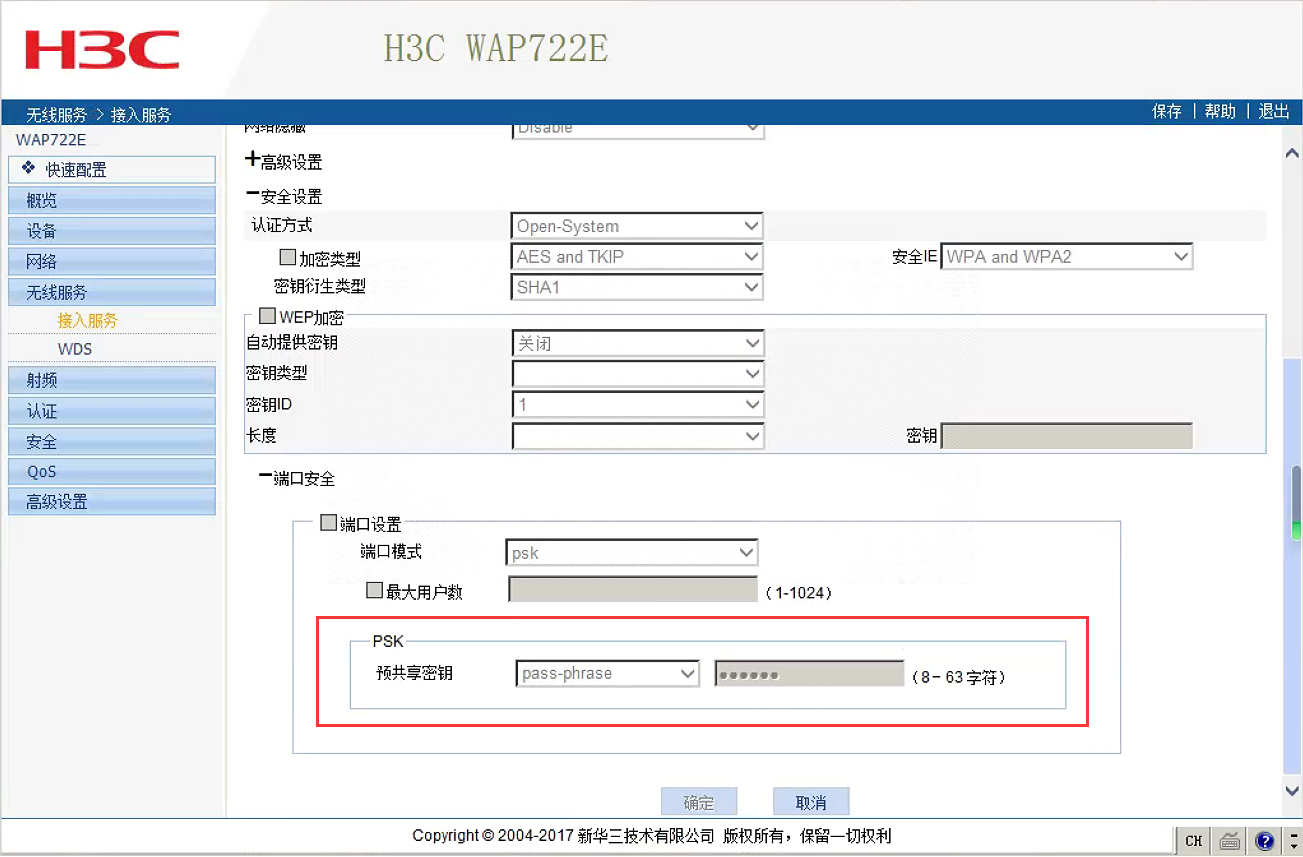This screenshot has width=1303, height=857.
Task: Collapse the 安全设置 section
Action: click(x=252, y=195)
